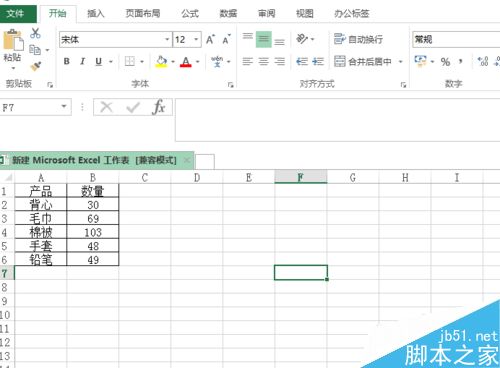Switch to the 审阅 tab
Screen dimensions: 500x368
[x=267, y=13]
